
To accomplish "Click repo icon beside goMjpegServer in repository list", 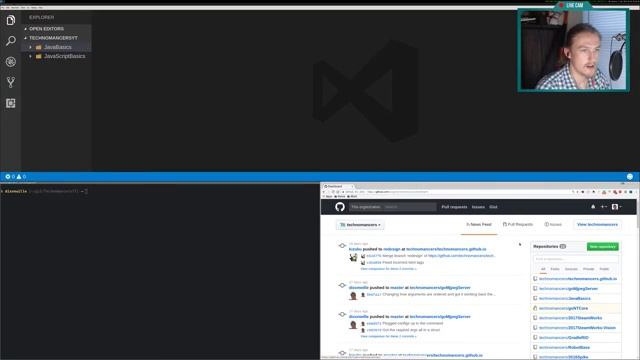I will pos(535,289).
